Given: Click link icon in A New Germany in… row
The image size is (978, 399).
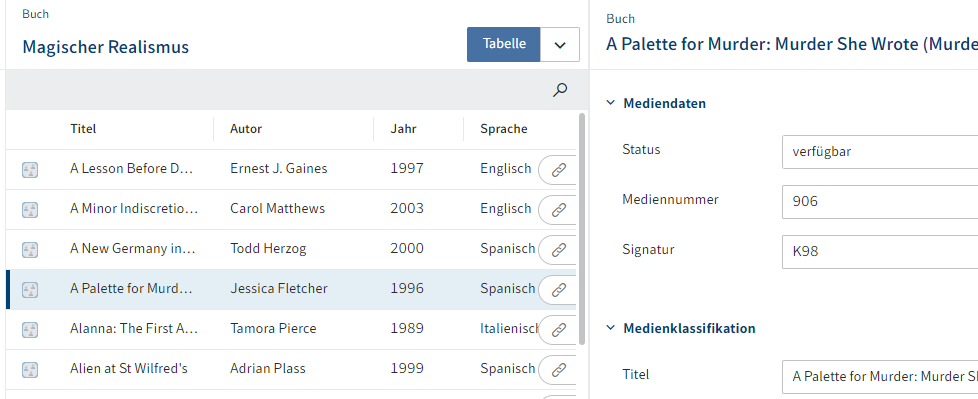Looking at the screenshot, I should tap(558, 249).
